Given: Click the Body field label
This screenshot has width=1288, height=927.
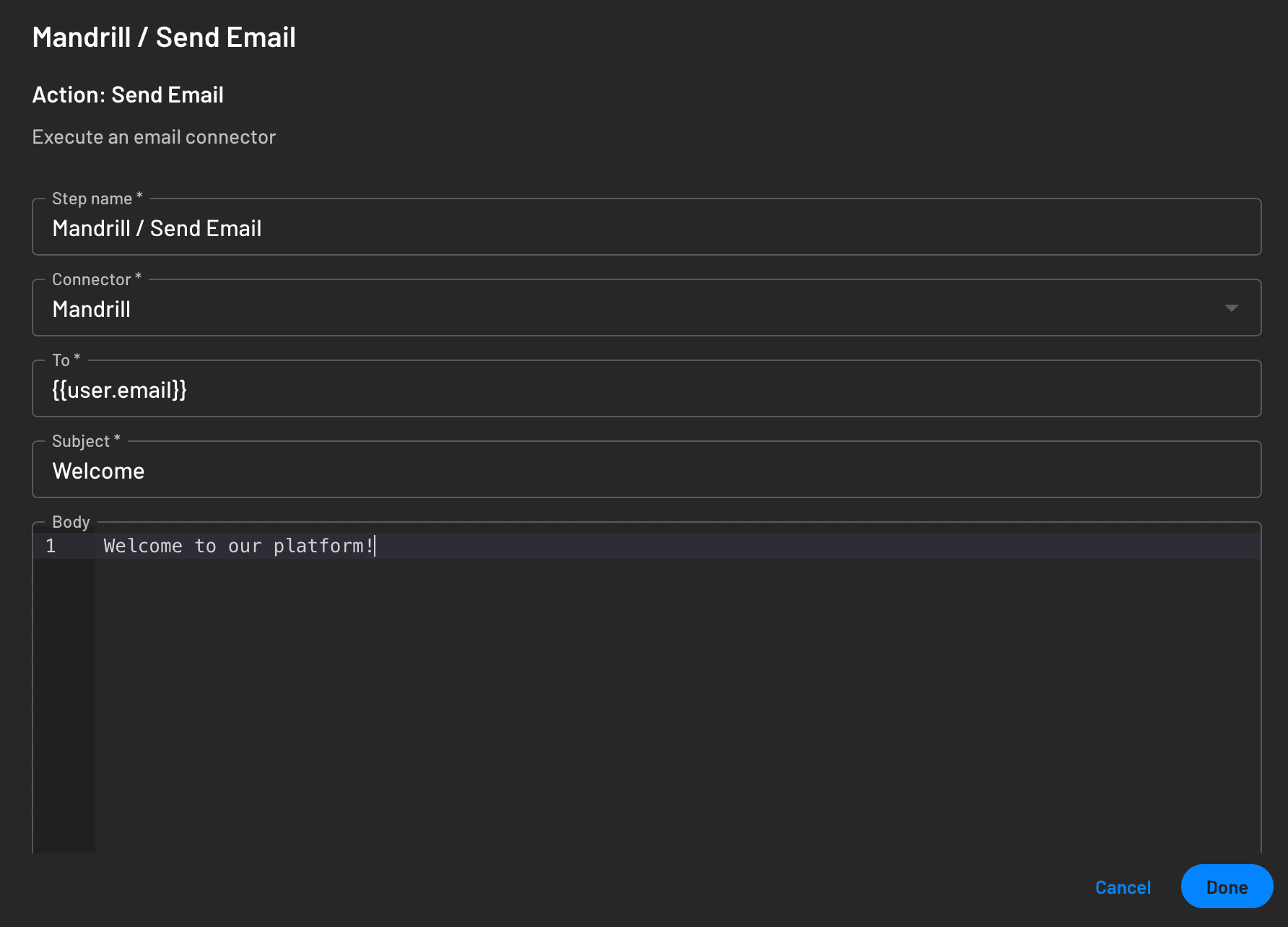Looking at the screenshot, I should (x=69, y=522).
